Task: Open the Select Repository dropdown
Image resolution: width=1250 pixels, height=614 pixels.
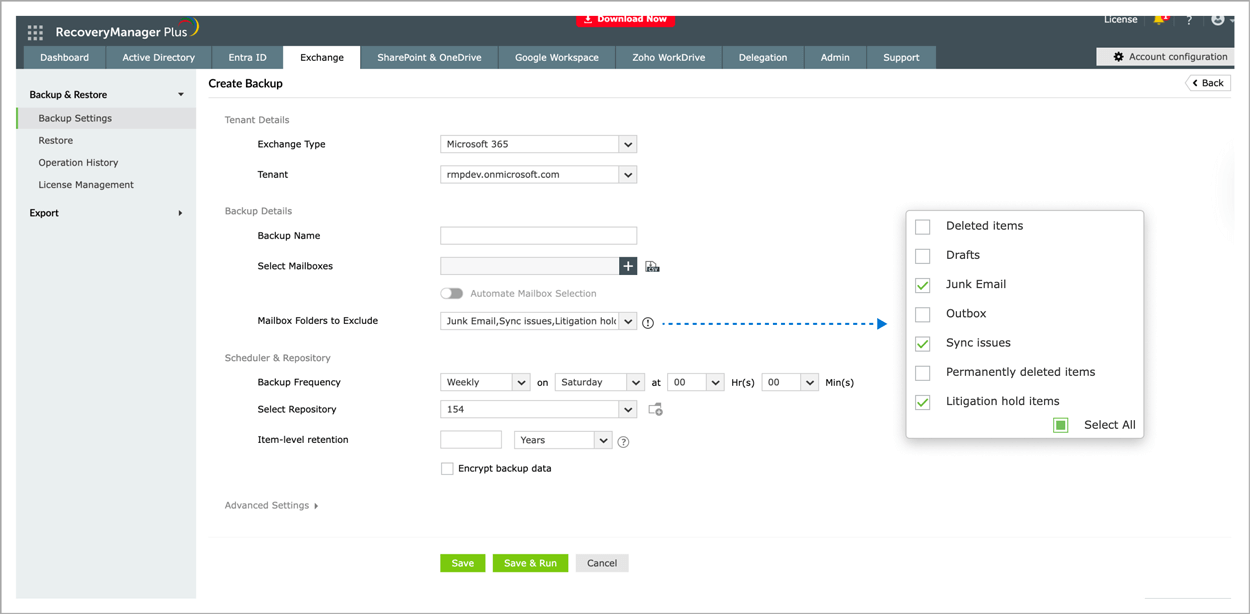Action: 538,409
